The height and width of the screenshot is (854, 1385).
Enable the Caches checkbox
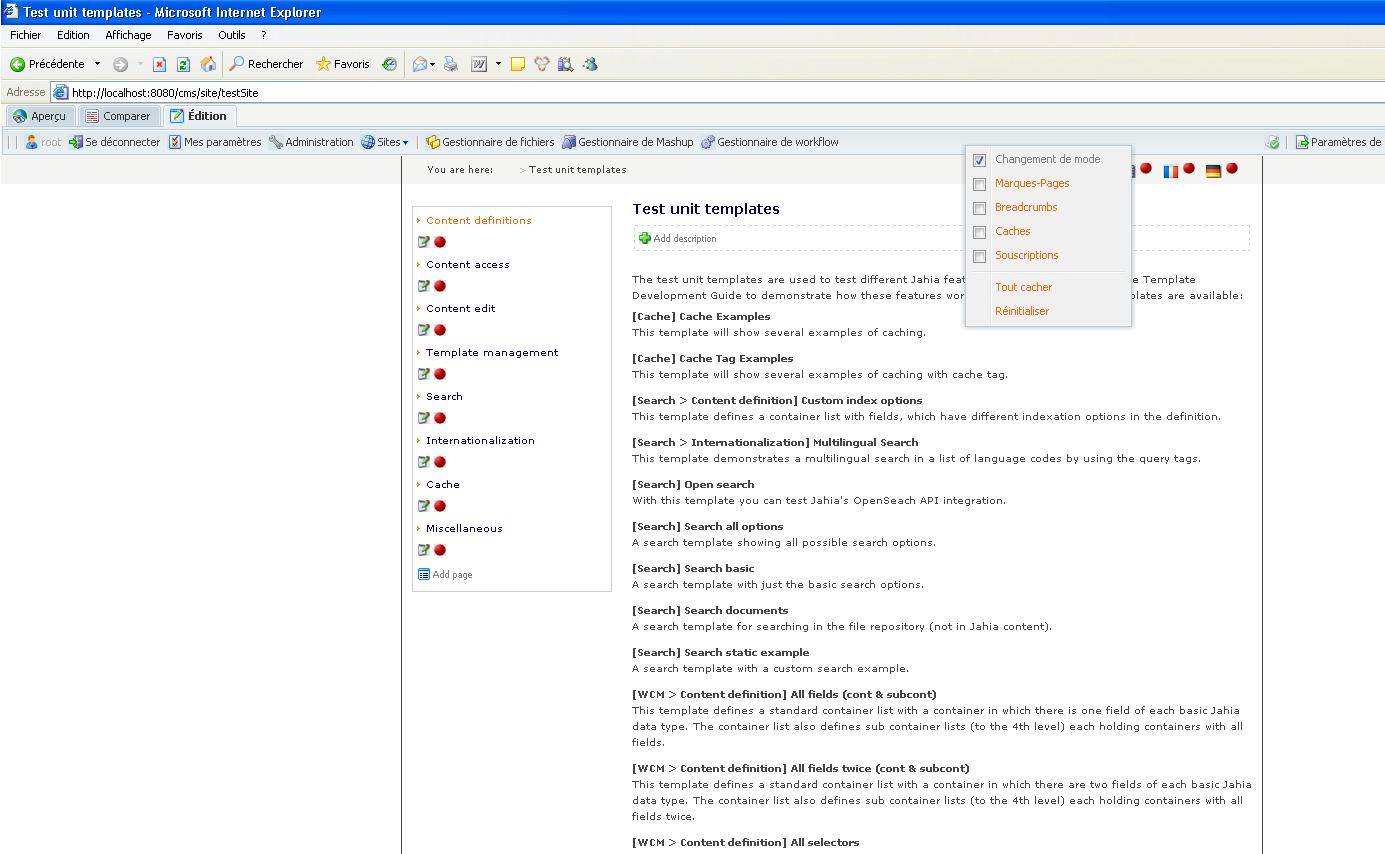click(980, 232)
